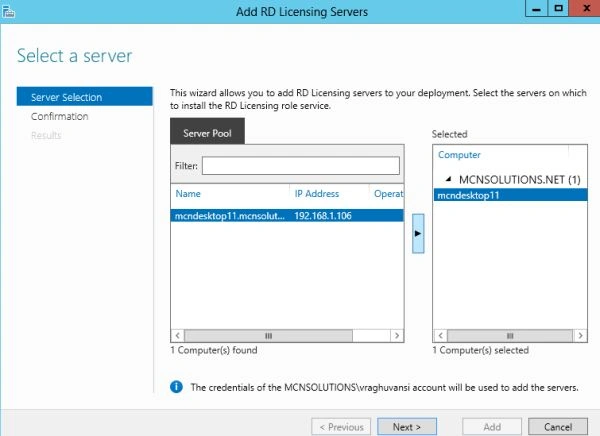600x436 pixels.
Task: Minimize the Add RD Licensing Servers window
Action: pyautogui.click(x=536, y=8)
